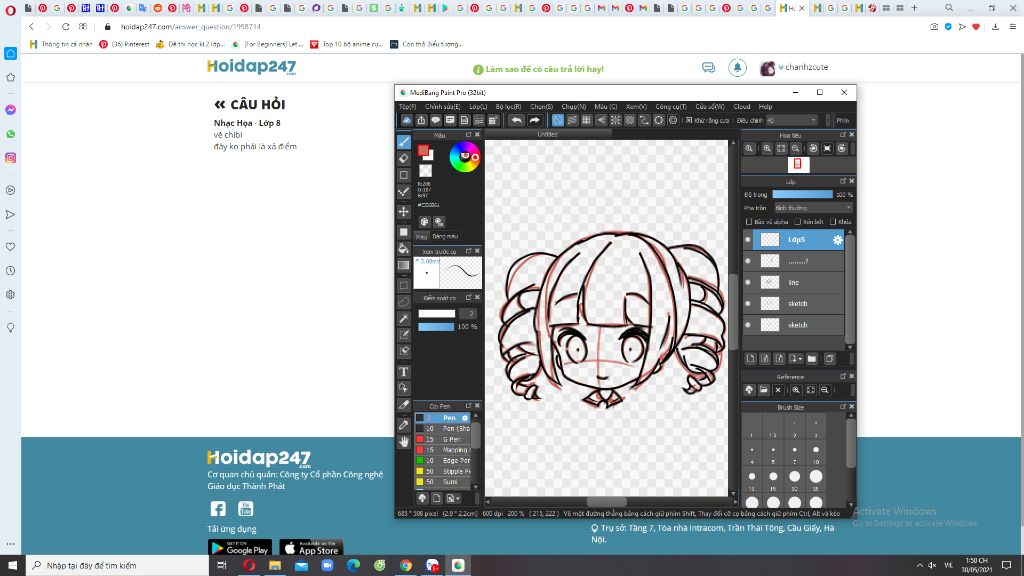Open Chrome from the Windows taskbar

(x=406, y=566)
